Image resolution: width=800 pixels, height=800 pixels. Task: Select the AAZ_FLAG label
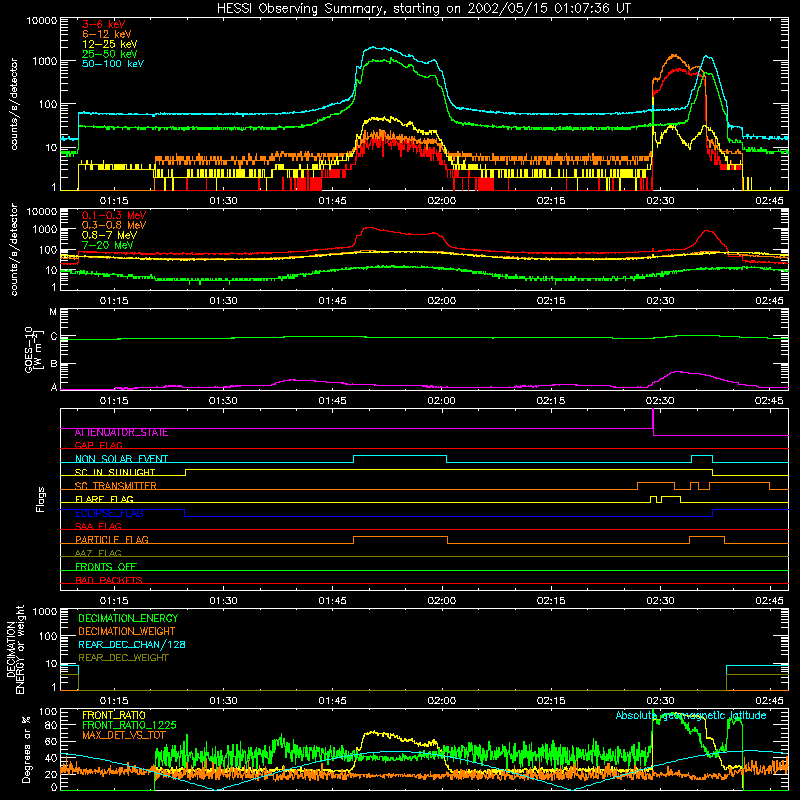[x=98, y=554]
